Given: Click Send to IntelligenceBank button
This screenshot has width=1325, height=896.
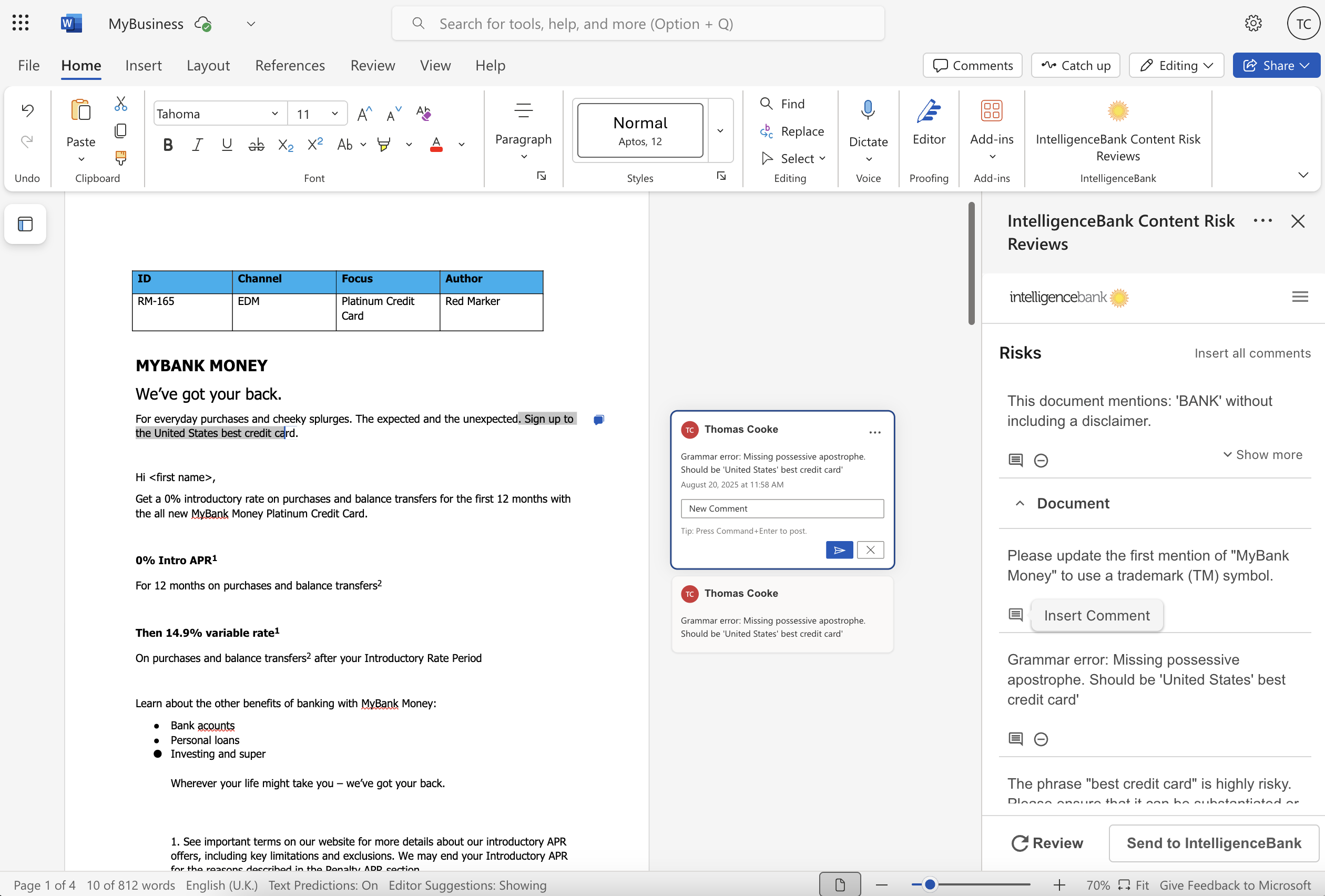Looking at the screenshot, I should (1213, 843).
